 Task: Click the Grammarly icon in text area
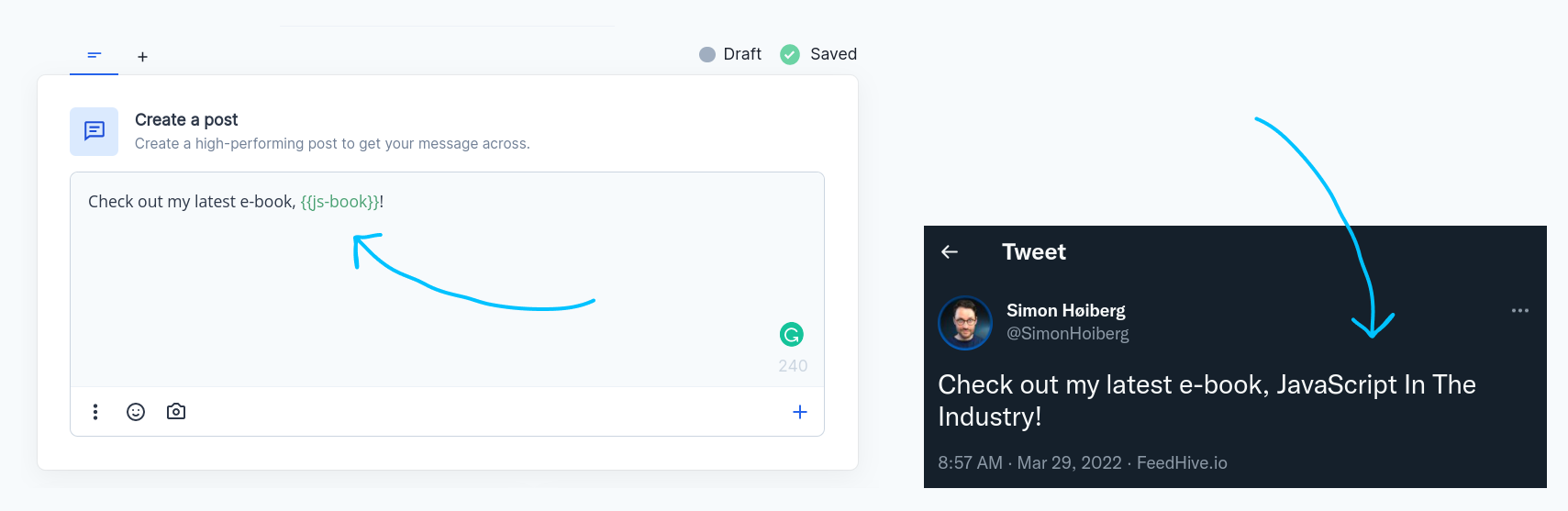792,335
